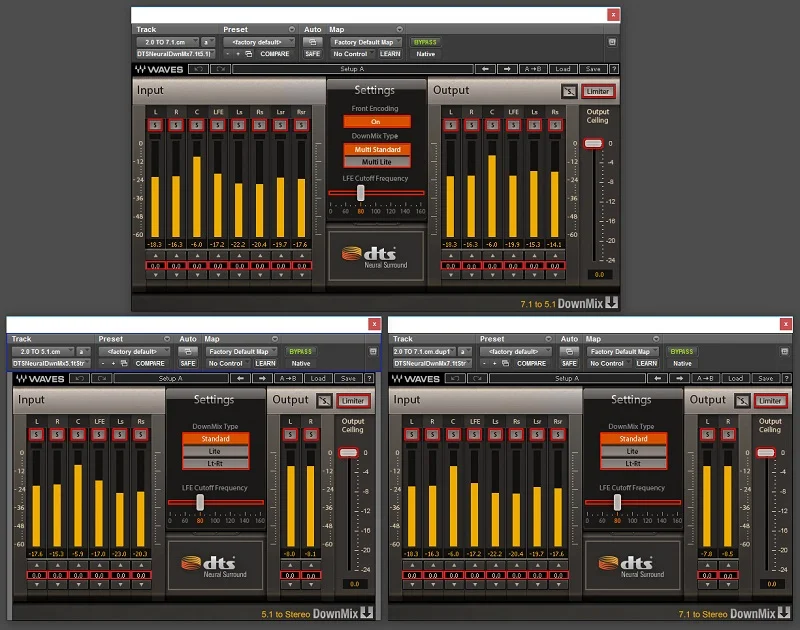The width and height of the screenshot is (800, 630).
Task: Click output link icon beside Limiter in 7.1 to 5.1
Action: [569, 91]
